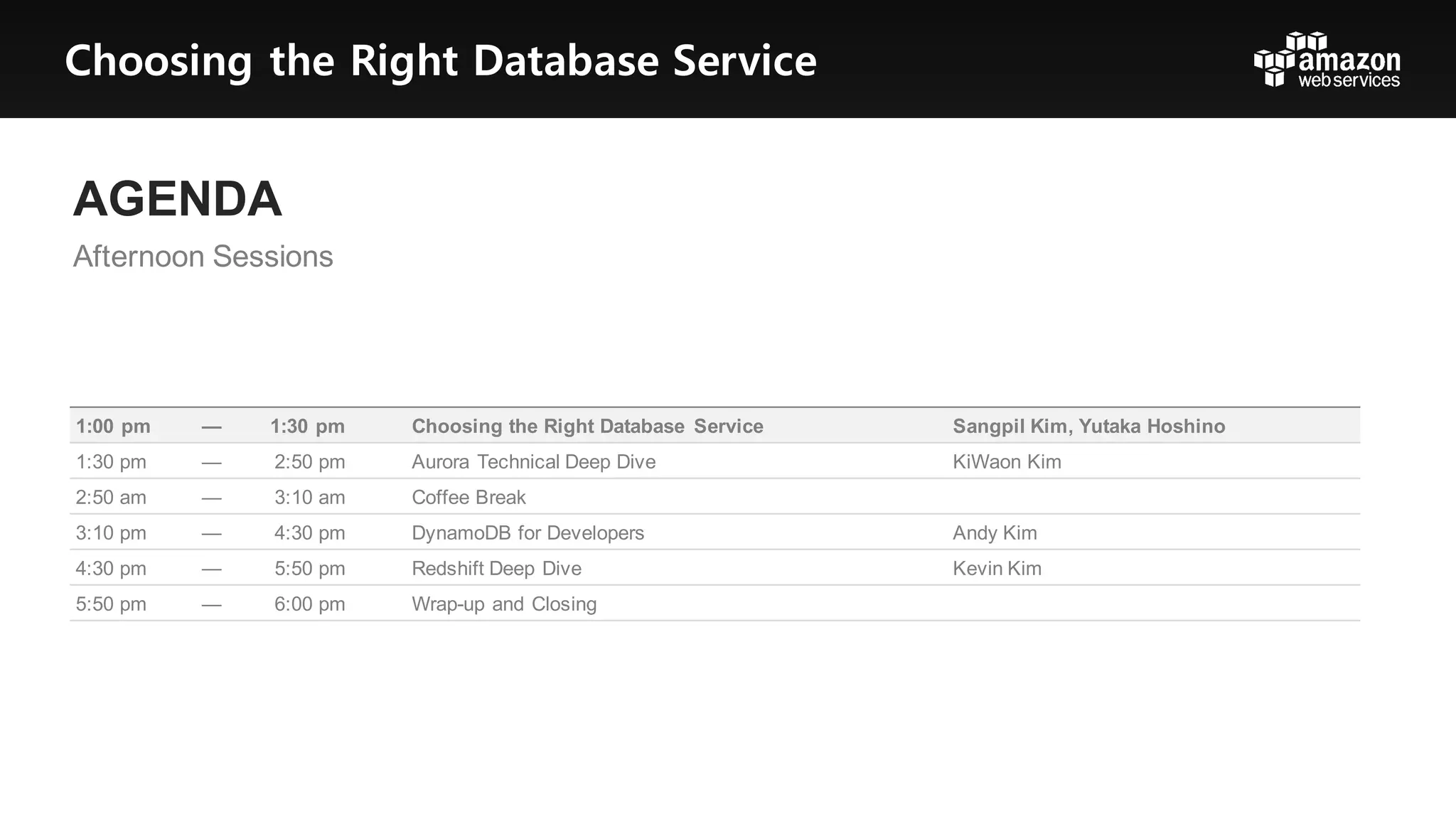Click the '2:50 am' start time cell
Screen dimensions: 1456x819
(x=111, y=498)
